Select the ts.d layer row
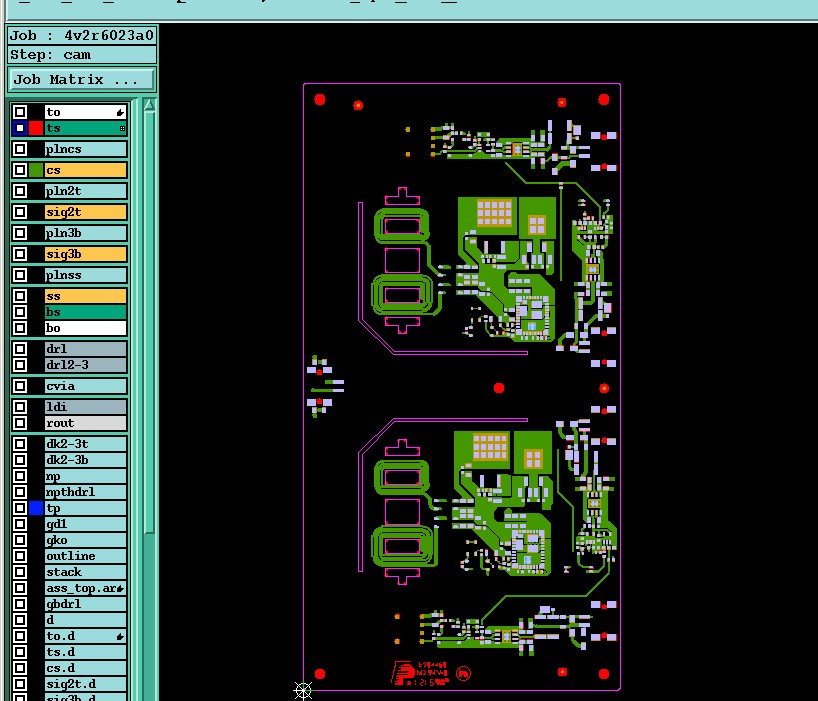Screen dimensions: 818x701 pos(86,652)
